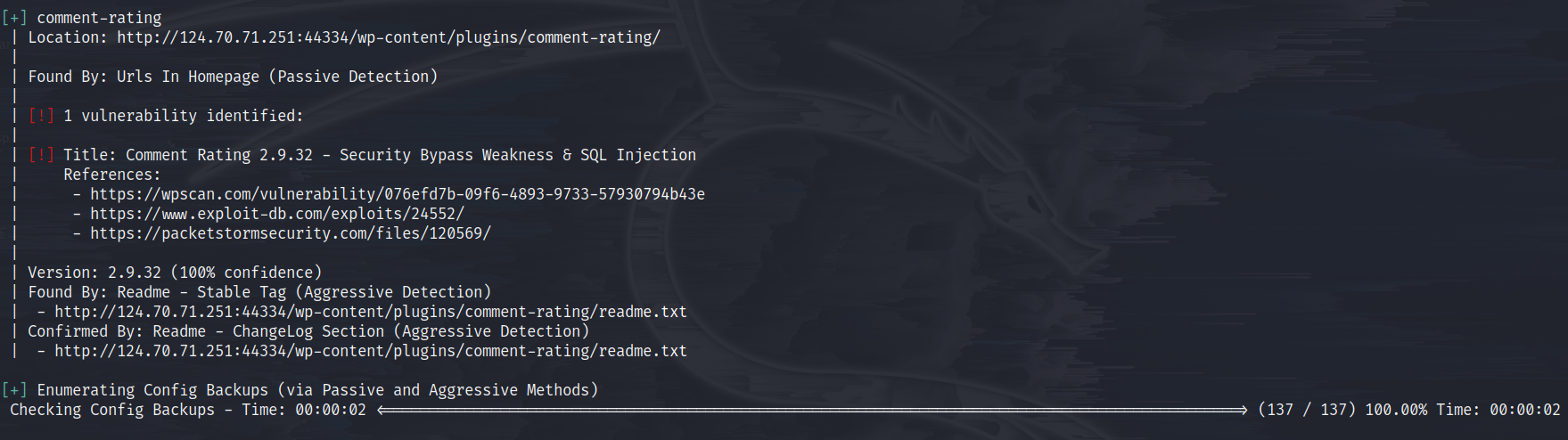Open readme.txt URL under the ChangeLog Section line
Image resolution: width=1568 pixels, height=440 pixels.
370,351
